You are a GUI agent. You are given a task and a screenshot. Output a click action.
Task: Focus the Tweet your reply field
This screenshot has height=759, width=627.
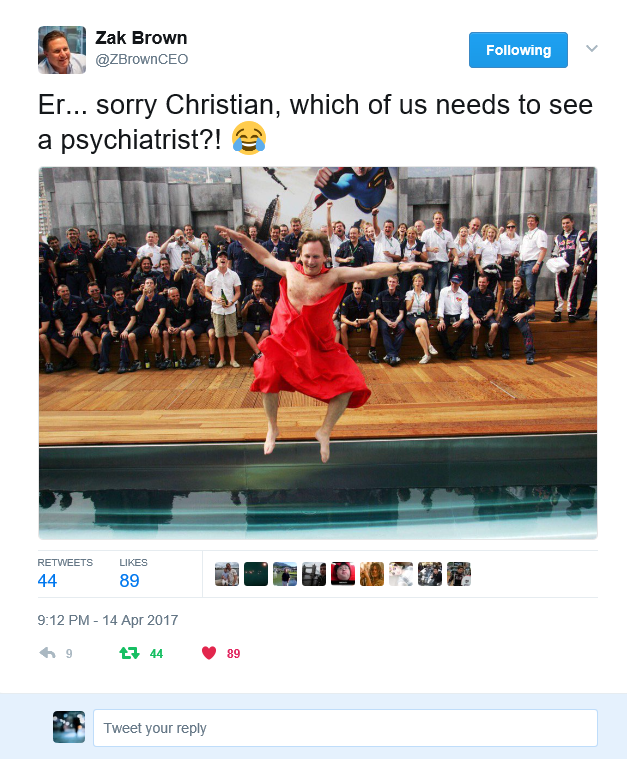345,728
